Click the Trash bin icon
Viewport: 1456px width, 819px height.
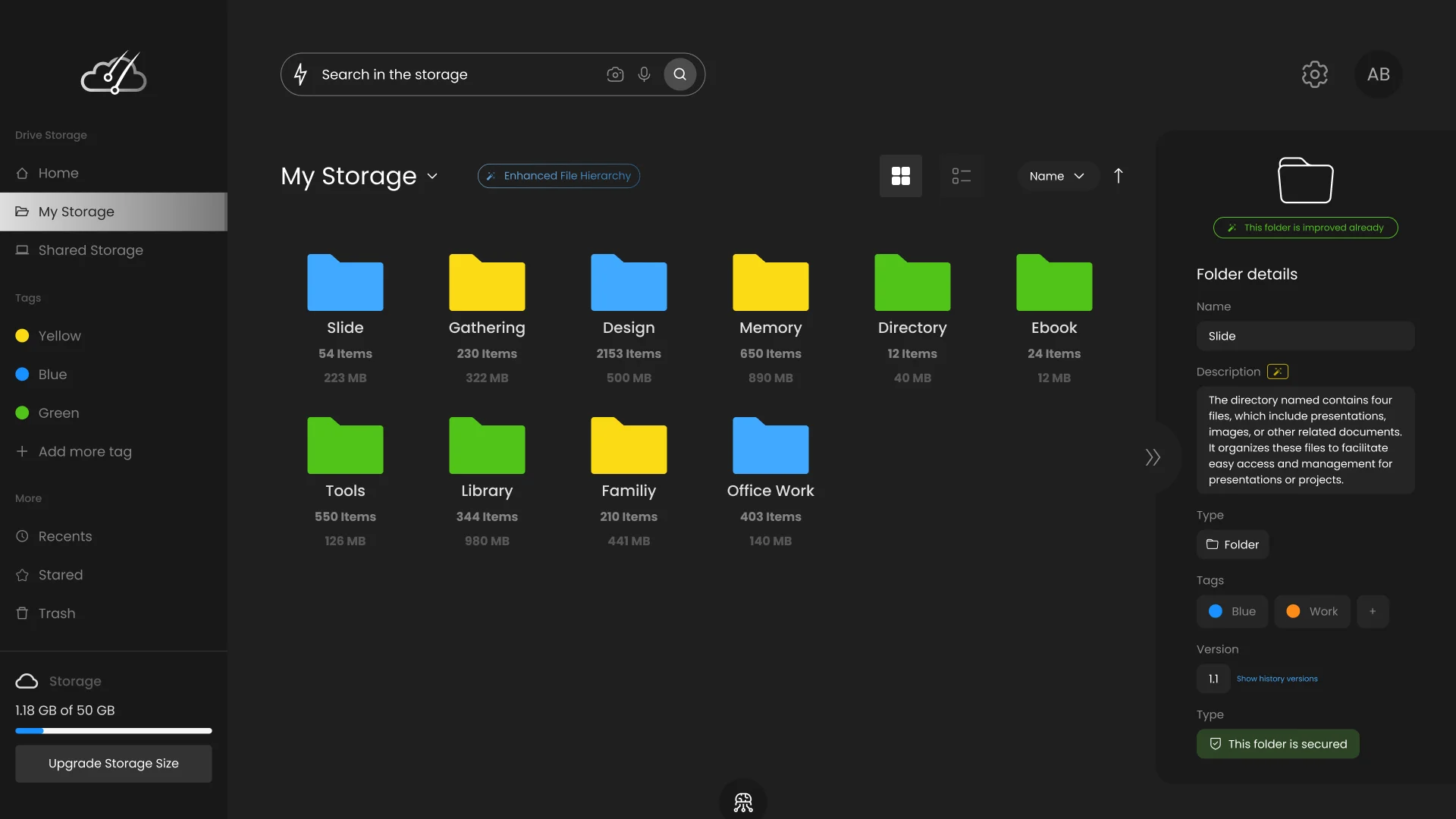pyautogui.click(x=22, y=613)
